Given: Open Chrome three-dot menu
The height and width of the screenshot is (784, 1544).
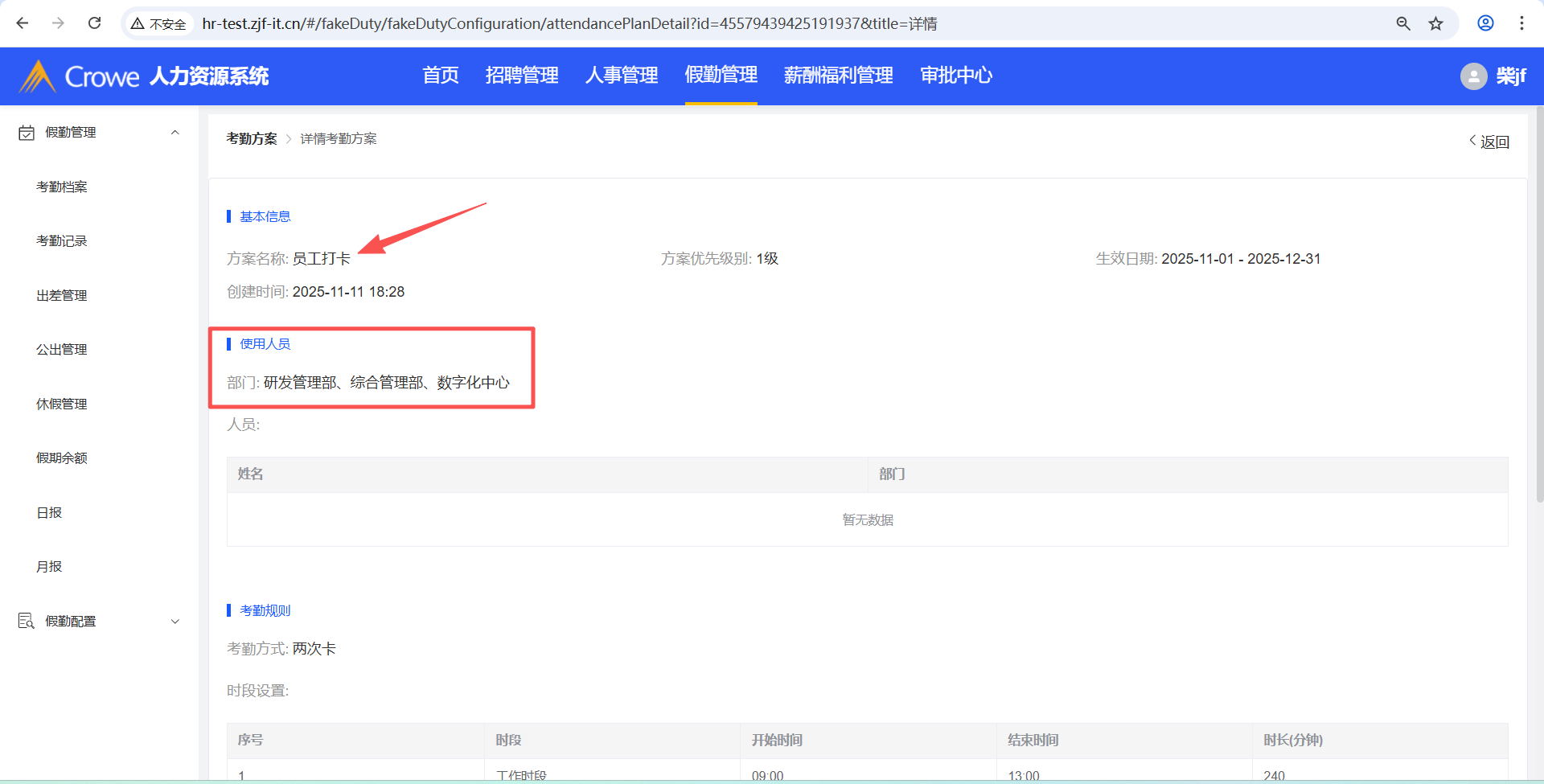Looking at the screenshot, I should coord(1521,23).
